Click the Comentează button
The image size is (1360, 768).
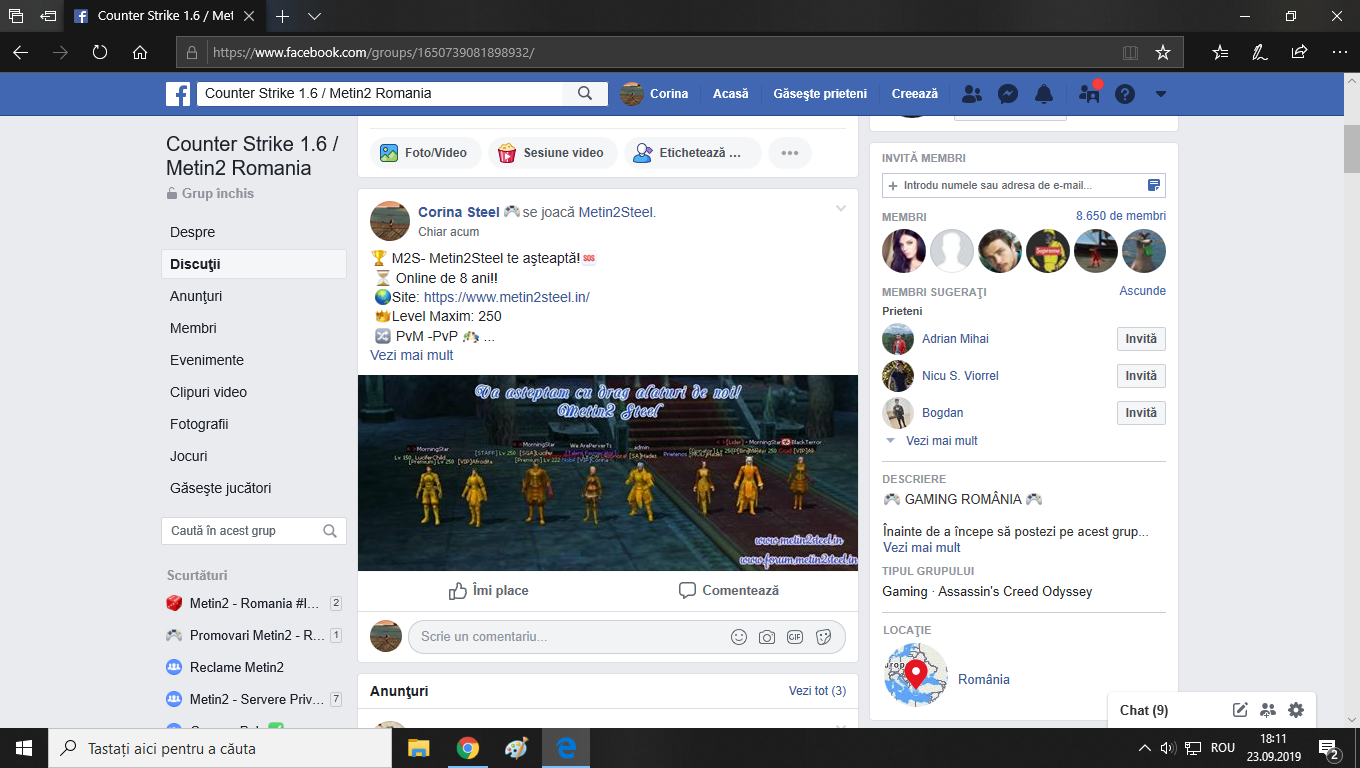[x=729, y=591]
